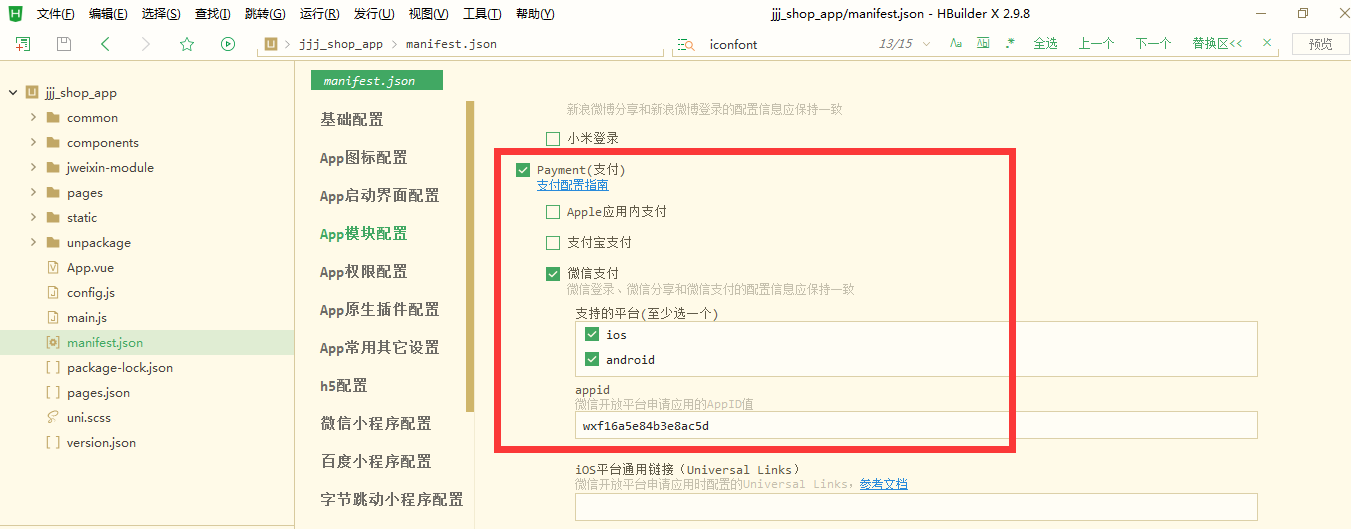Switch to 基础配置 section
1351x529 pixels.
pos(351,119)
